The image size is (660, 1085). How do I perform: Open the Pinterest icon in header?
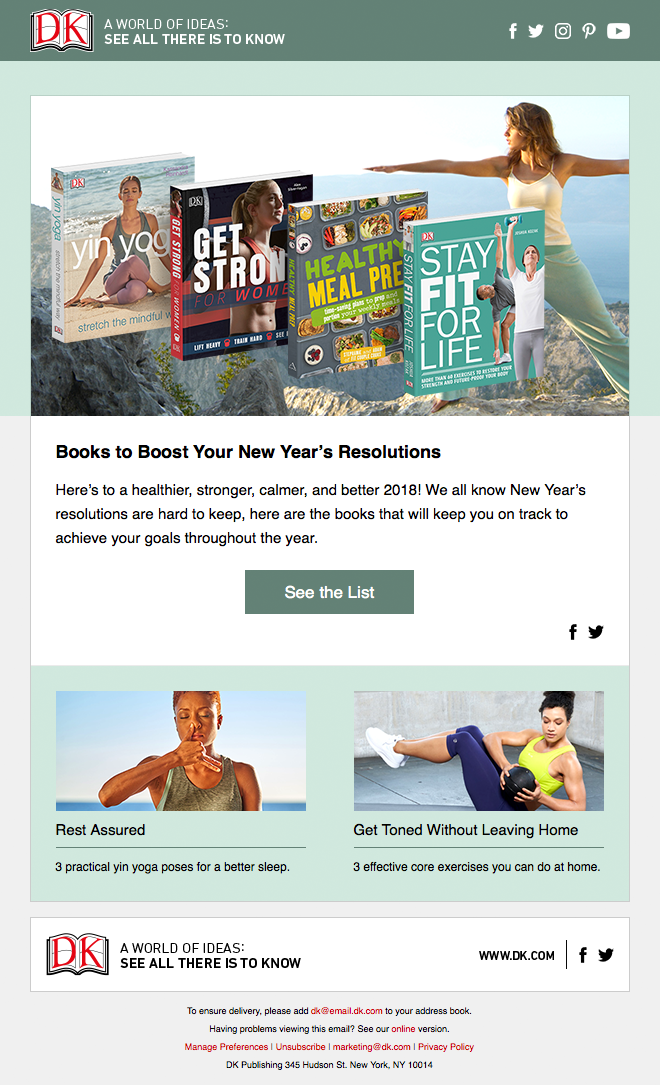pos(589,31)
